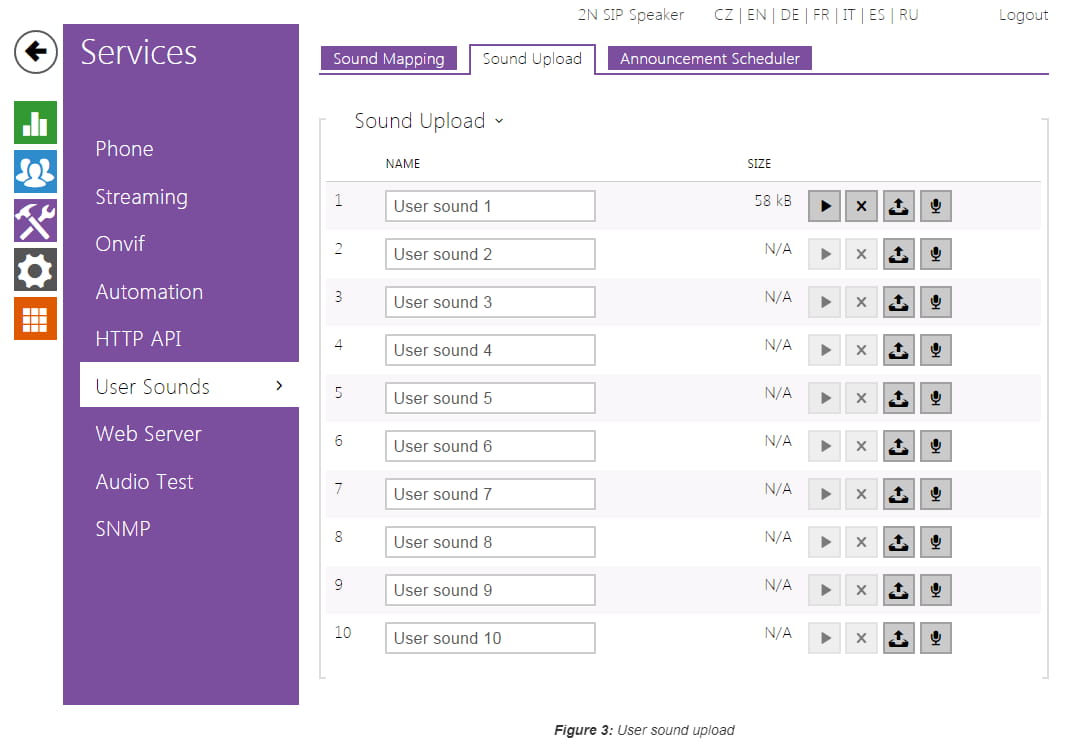Switch language to FR
This screenshot has height=748, width=1077.
[821, 15]
